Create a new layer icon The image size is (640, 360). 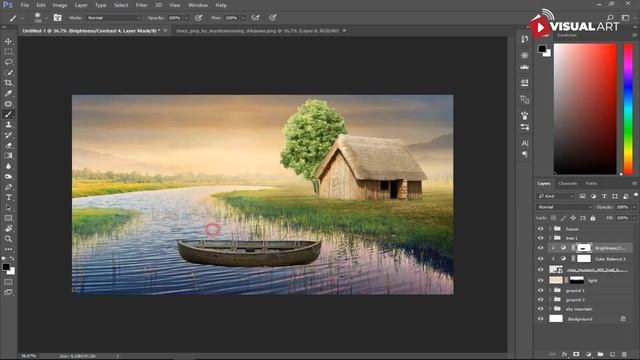(x=612, y=354)
